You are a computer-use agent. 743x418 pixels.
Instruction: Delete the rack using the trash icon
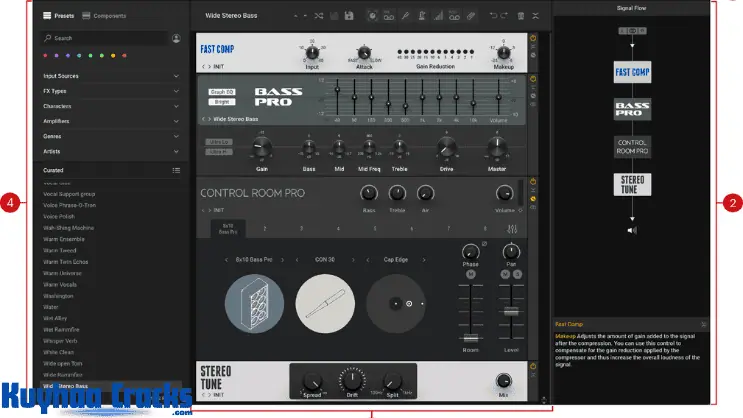pos(520,16)
